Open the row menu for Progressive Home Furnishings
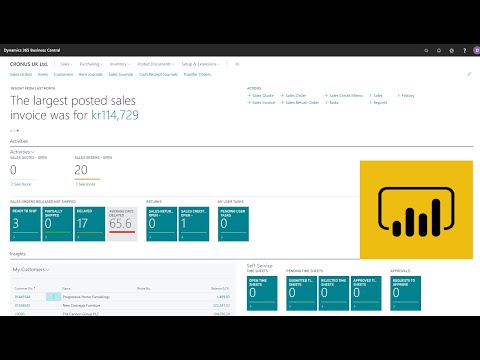Viewport: 480px width, 360px height. [x=53, y=297]
